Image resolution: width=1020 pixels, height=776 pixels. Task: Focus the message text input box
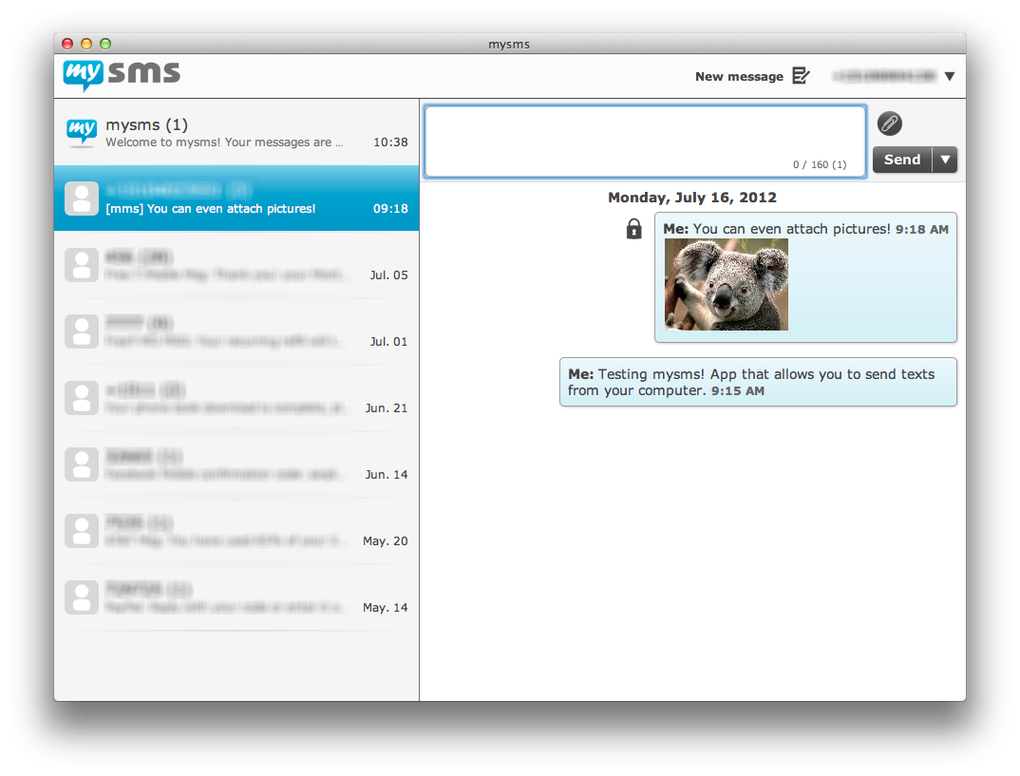pos(645,141)
